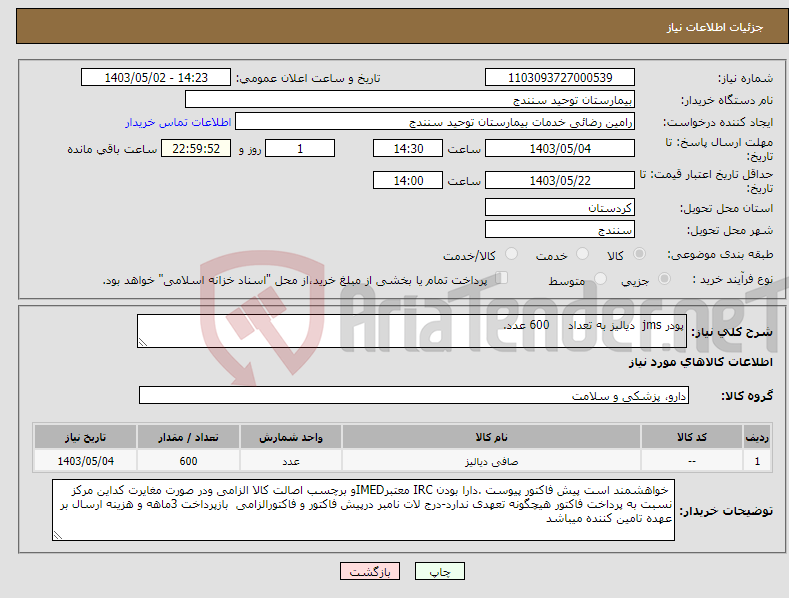789x598 pixels.
Task: Click the اطلاعات کالاهای مورد نیاز section heading
Action: (700, 362)
